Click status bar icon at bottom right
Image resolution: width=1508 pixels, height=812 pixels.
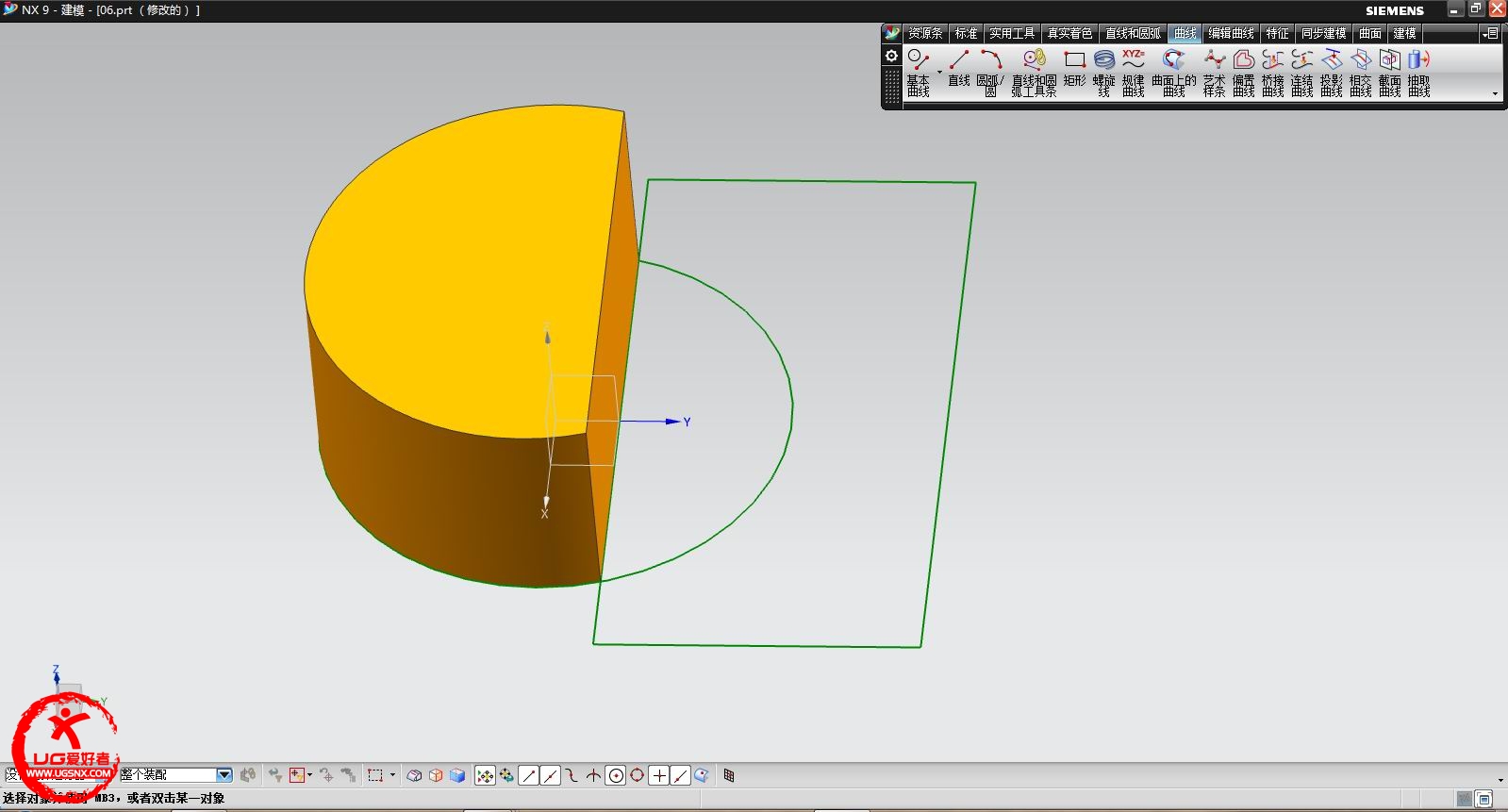pyautogui.click(x=1484, y=799)
